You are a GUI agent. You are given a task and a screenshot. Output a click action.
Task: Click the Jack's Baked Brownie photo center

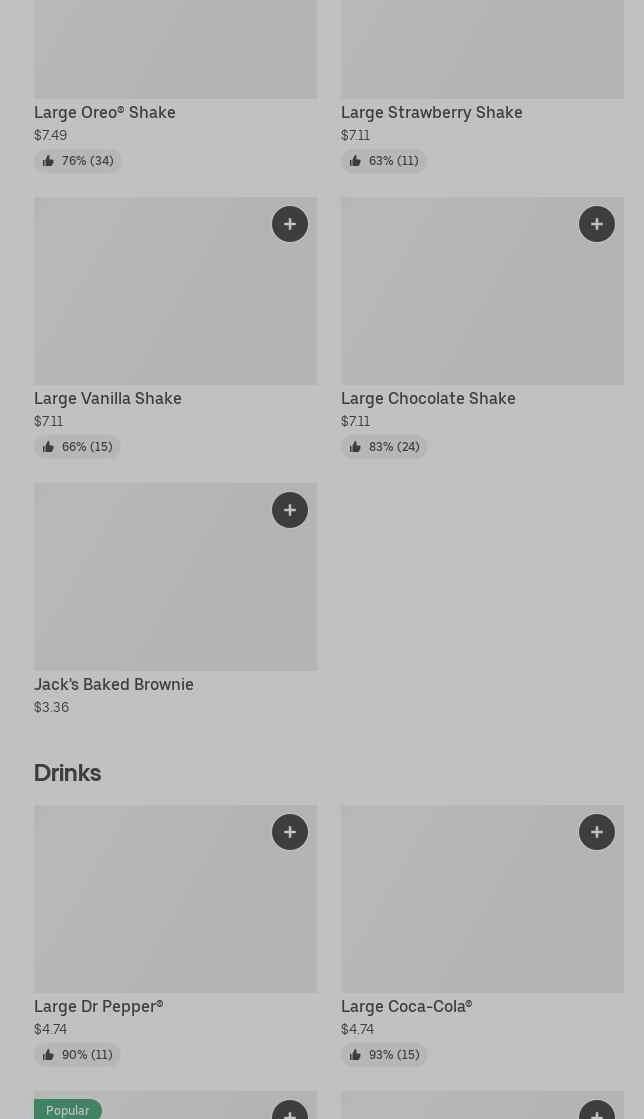coord(175,577)
